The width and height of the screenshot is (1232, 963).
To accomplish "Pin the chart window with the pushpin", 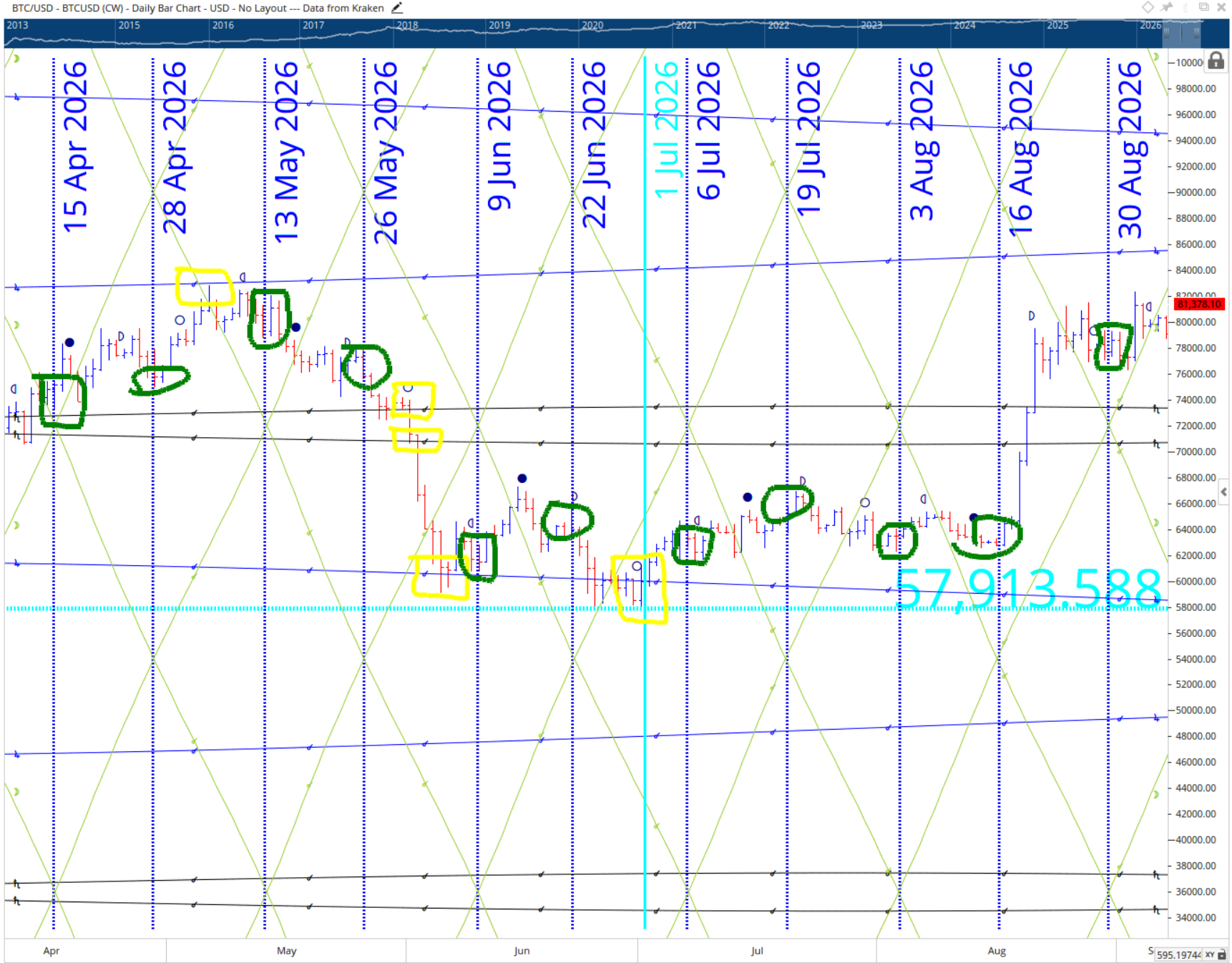I will 1167,7.
